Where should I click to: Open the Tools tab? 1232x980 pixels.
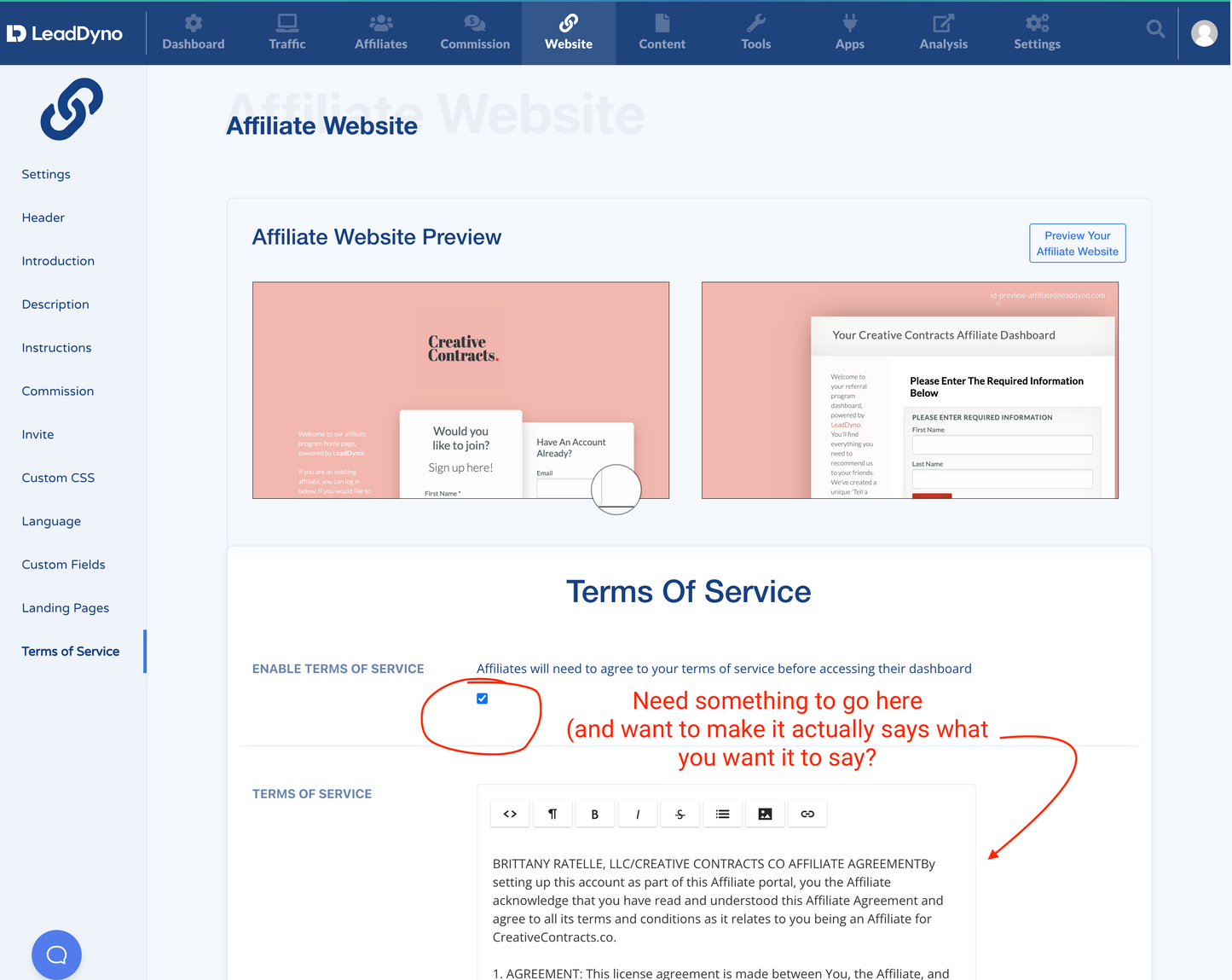(x=756, y=32)
